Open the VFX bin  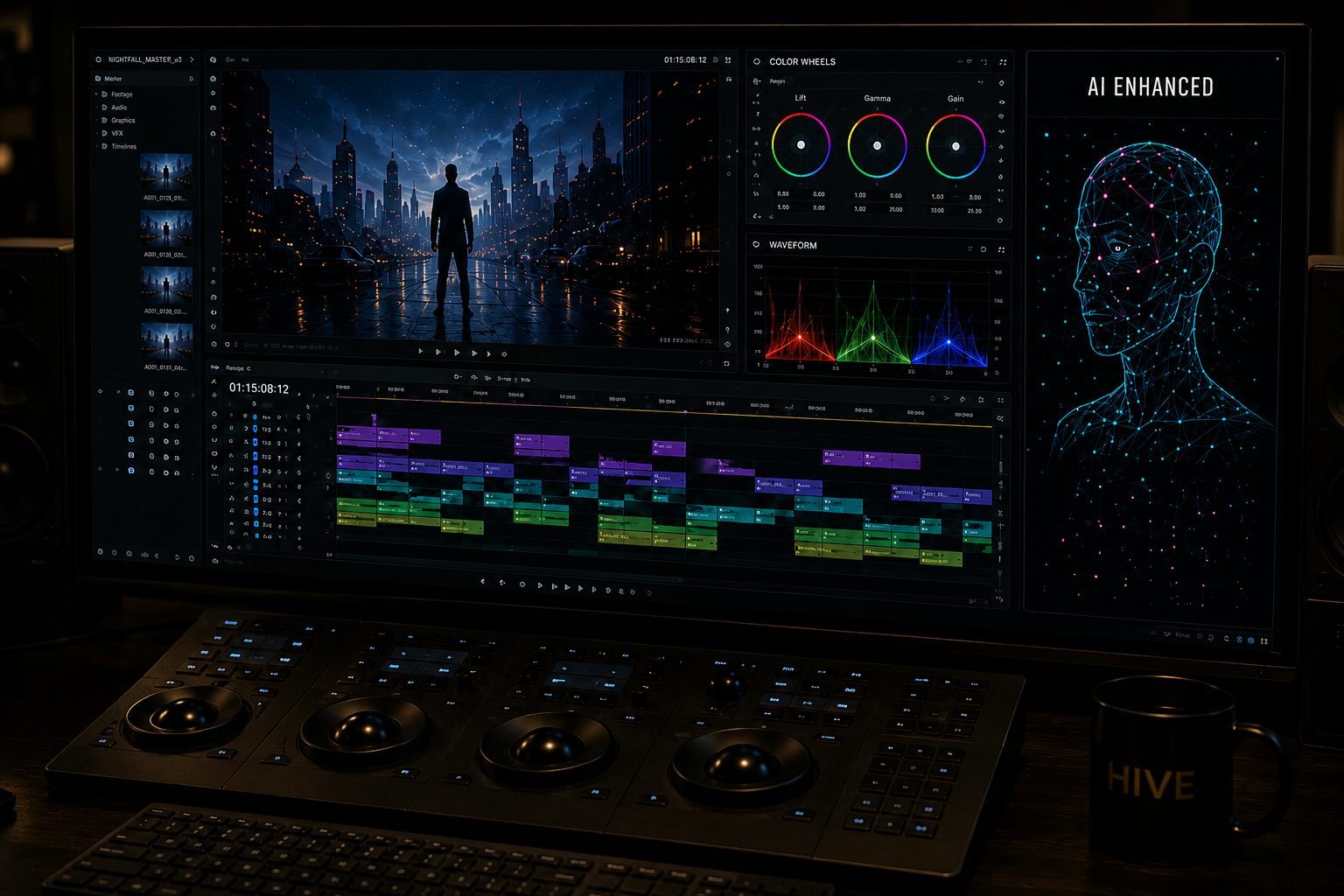[113, 134]
